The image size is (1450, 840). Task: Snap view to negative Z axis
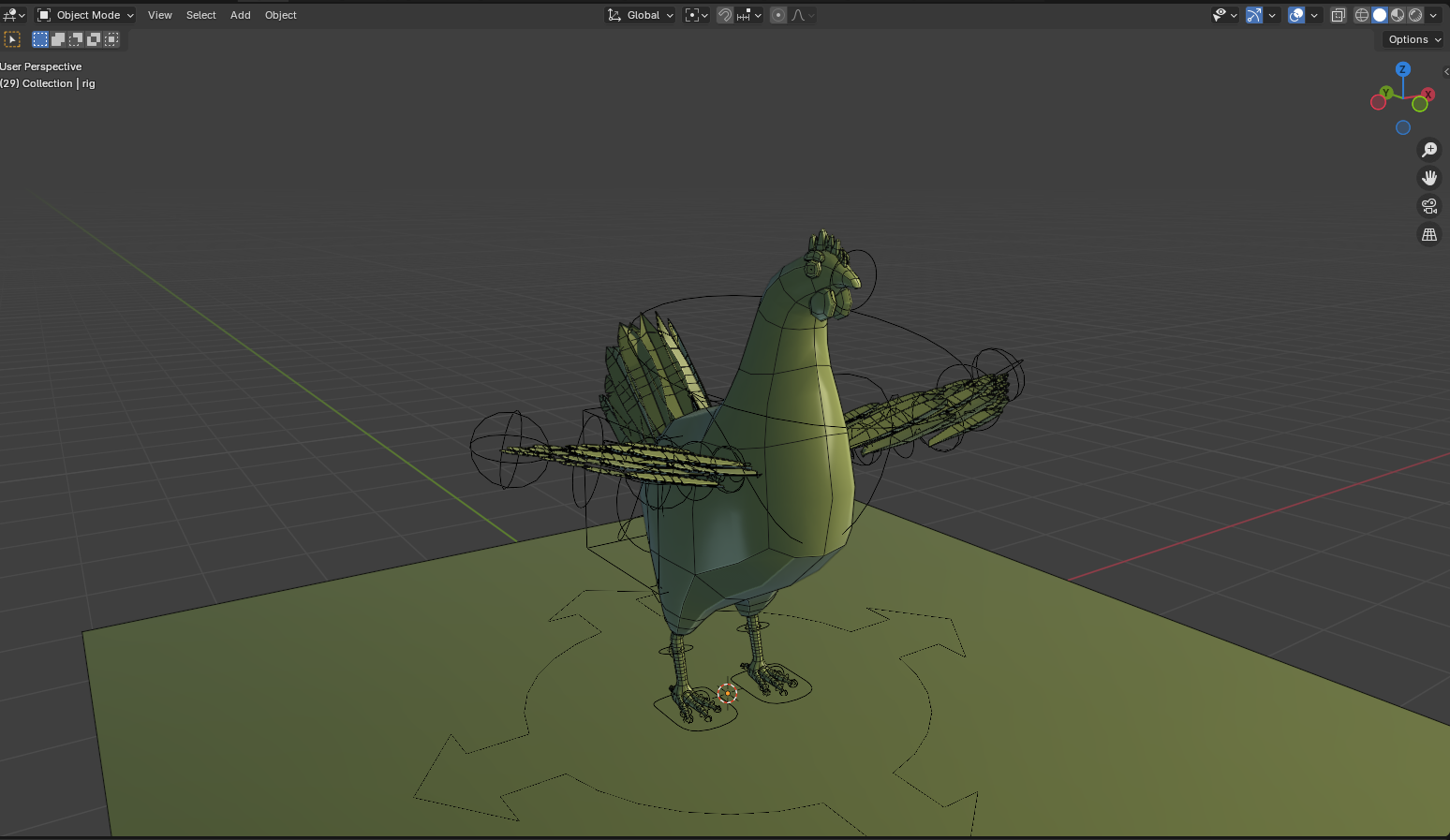point(1403,128)
